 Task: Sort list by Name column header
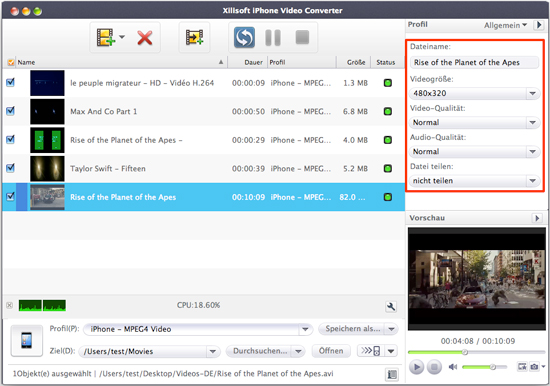(121, 62)
